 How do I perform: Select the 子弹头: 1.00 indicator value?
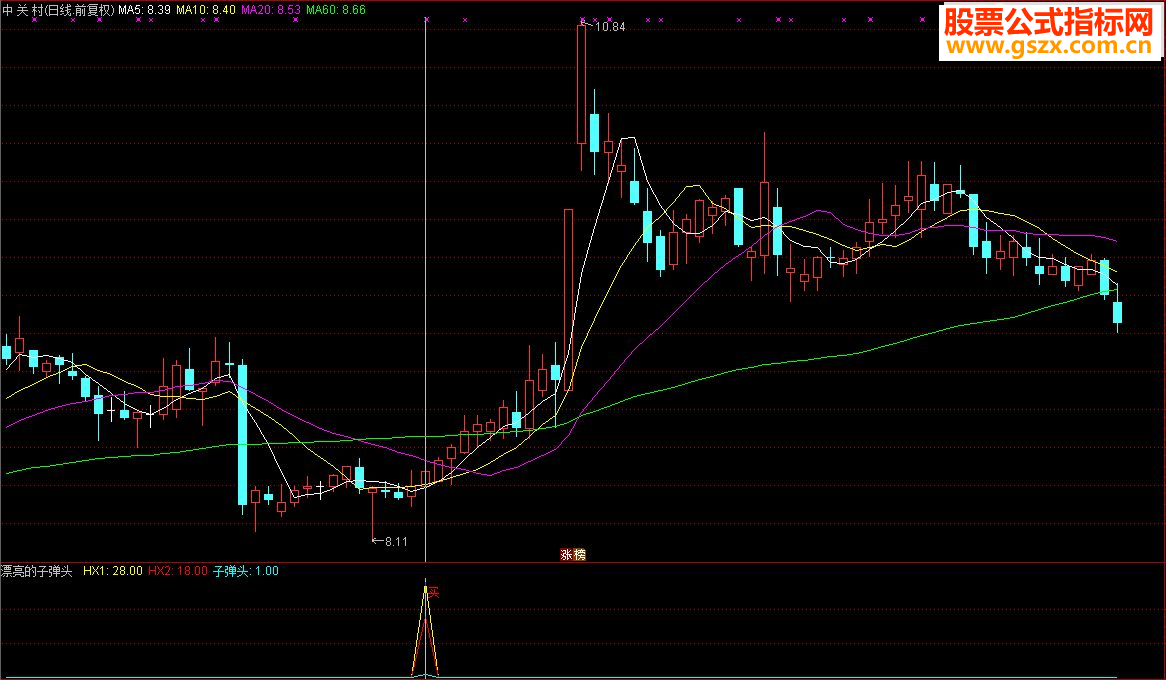pos(246,571)
